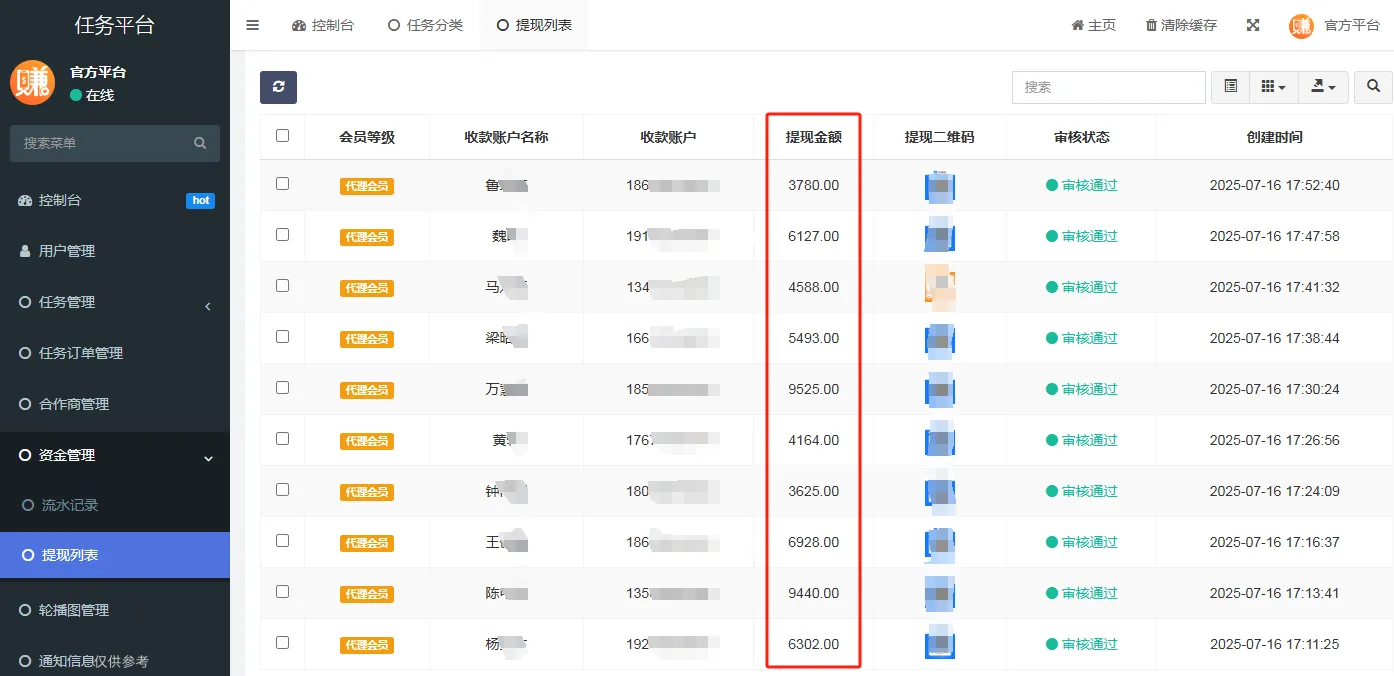Screen dimensions: 1394x676
Task: Open 通知信息仅供参考 sidebar item
Action: 115,661
